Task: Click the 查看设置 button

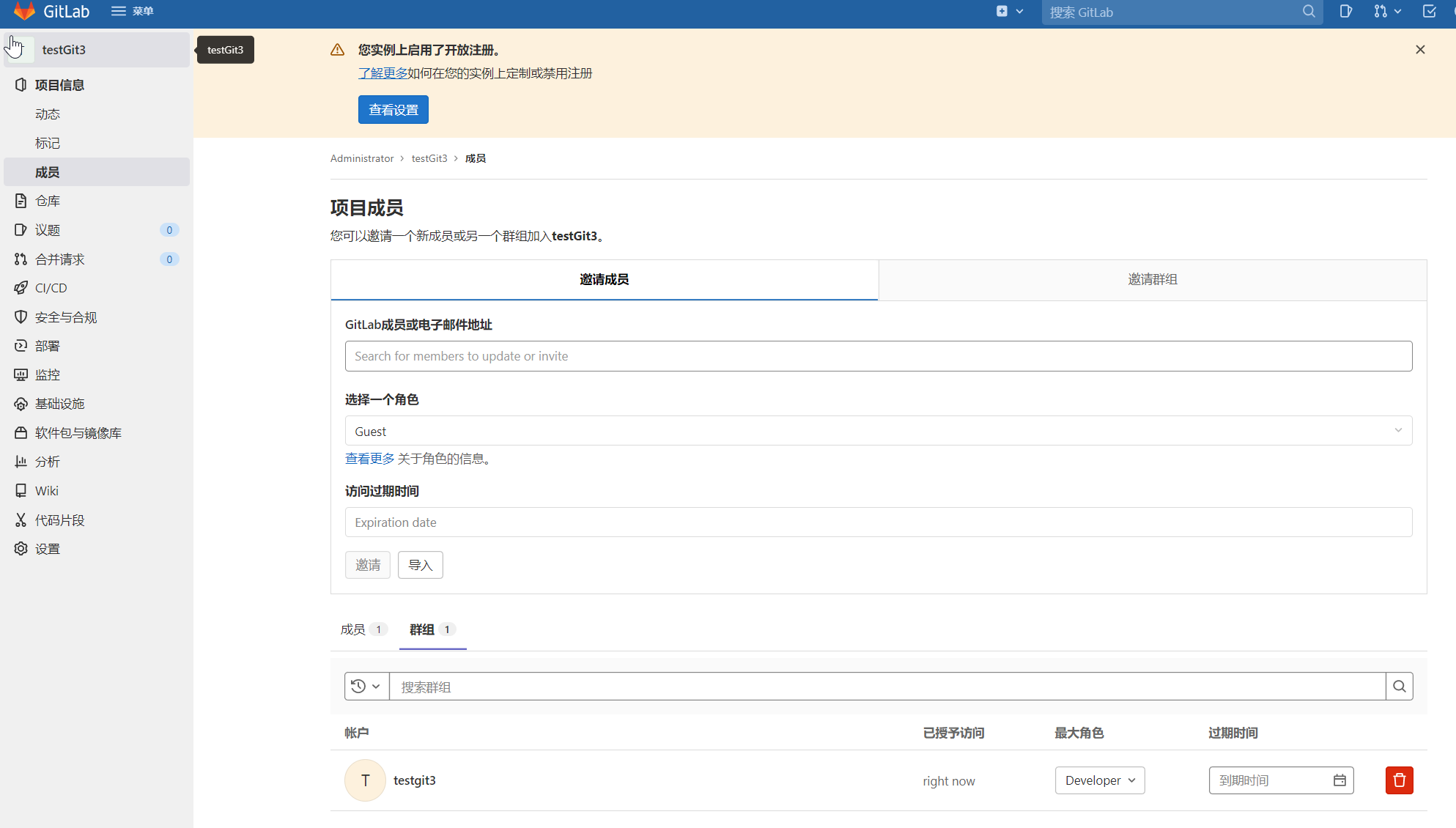Action: click(x=393, y=110)
